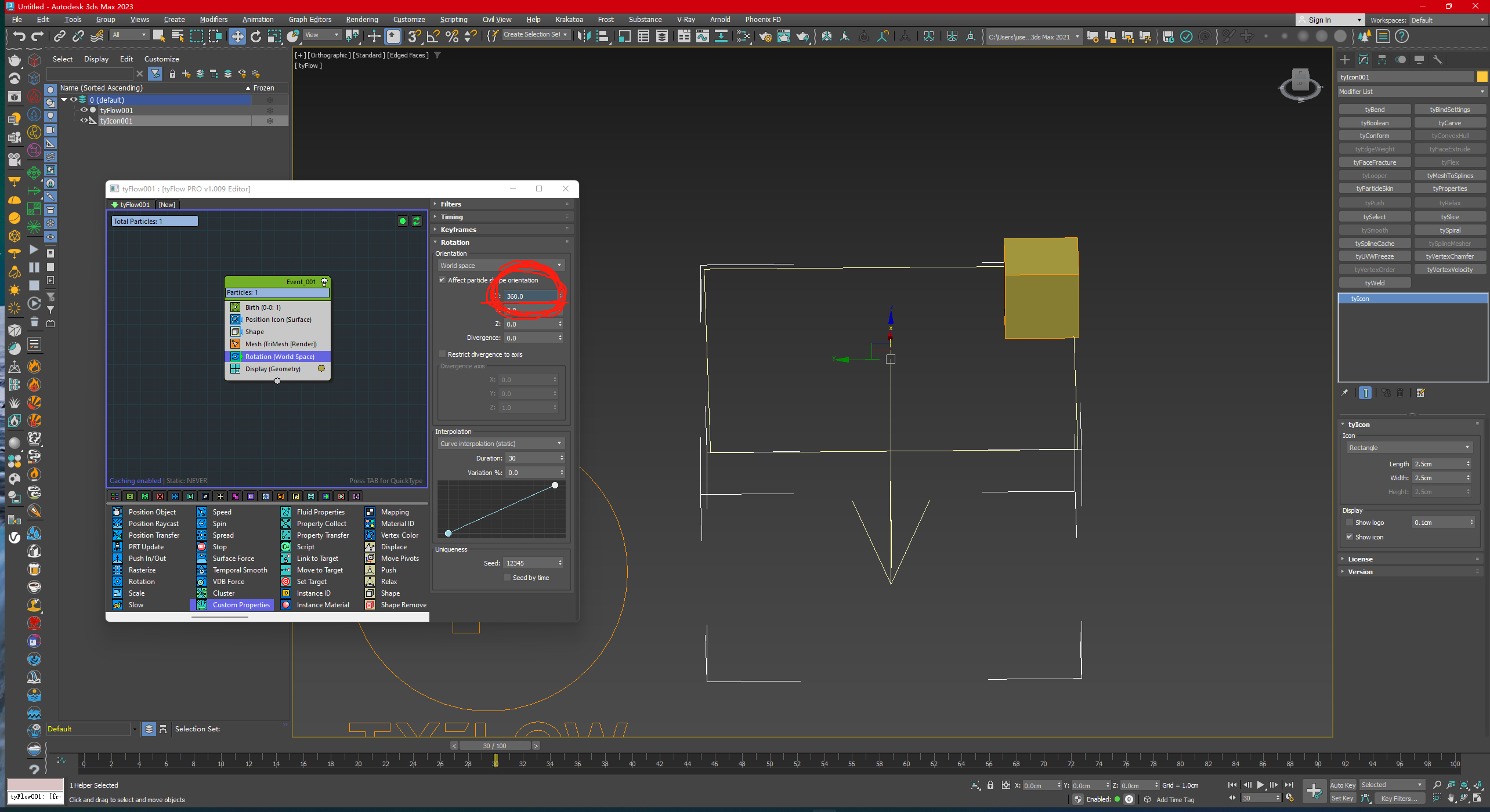Toggle Auto Key mode
The height and width of the screenshot is (812, 1490).
tap(1343, 785)
